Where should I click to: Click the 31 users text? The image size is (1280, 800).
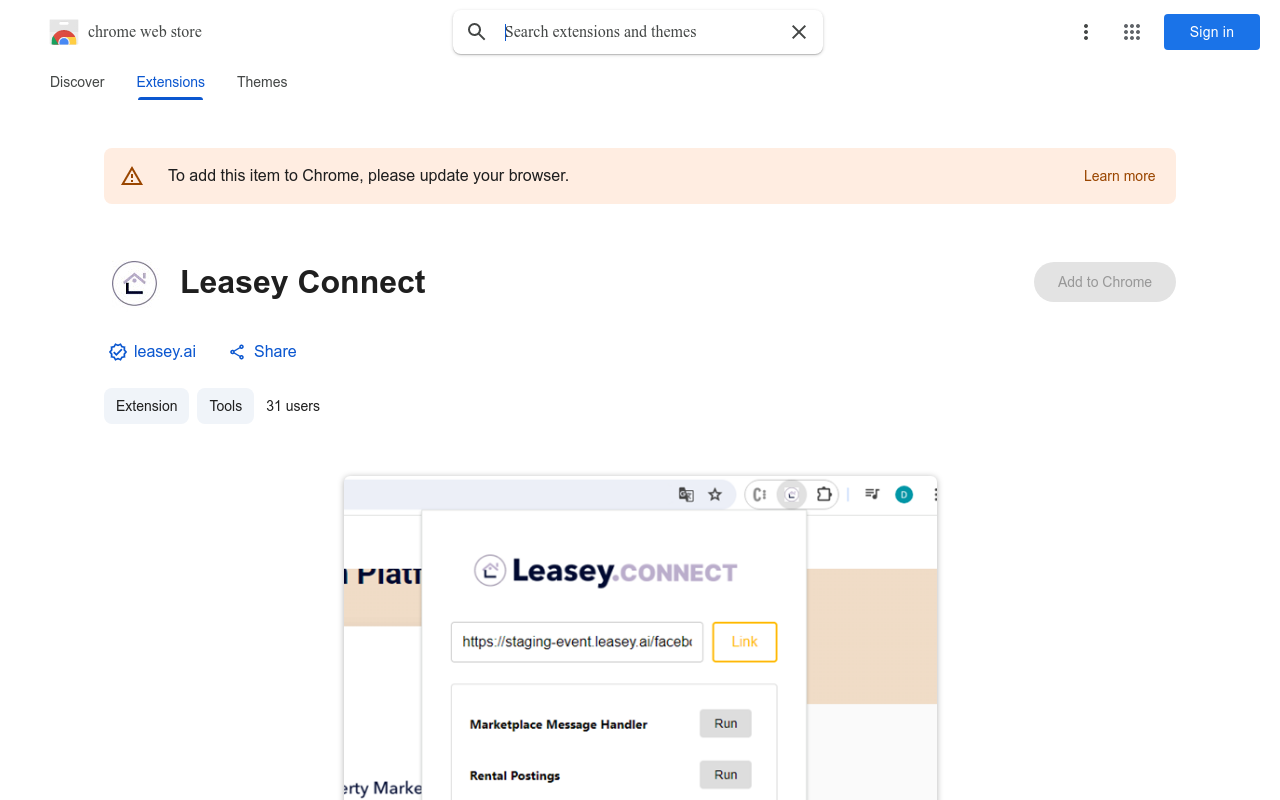[293, 406]
